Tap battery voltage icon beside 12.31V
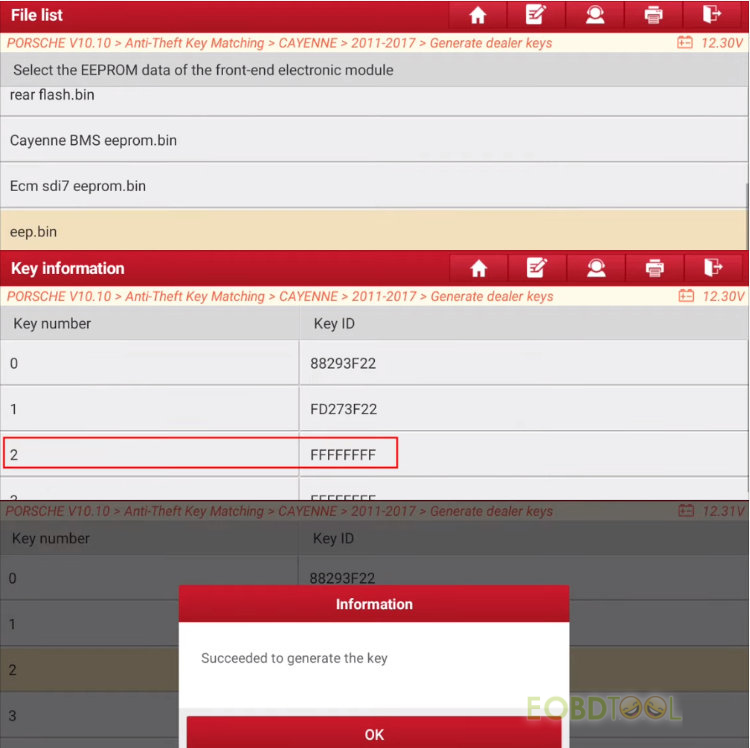Viewport: 750px width, 748px height. tap(686, 511)
